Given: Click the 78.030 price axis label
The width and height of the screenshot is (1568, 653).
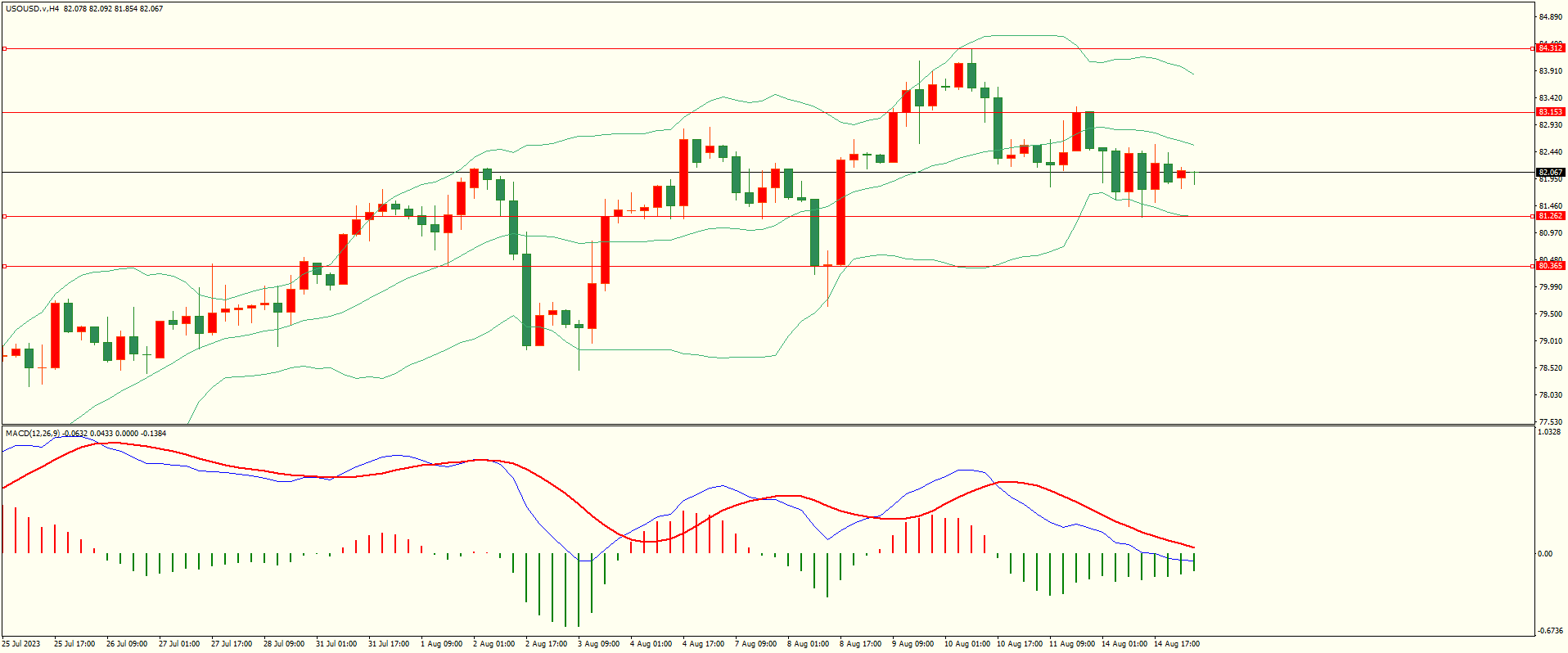Looking at the screenshot, I should tap(1550, 395).
